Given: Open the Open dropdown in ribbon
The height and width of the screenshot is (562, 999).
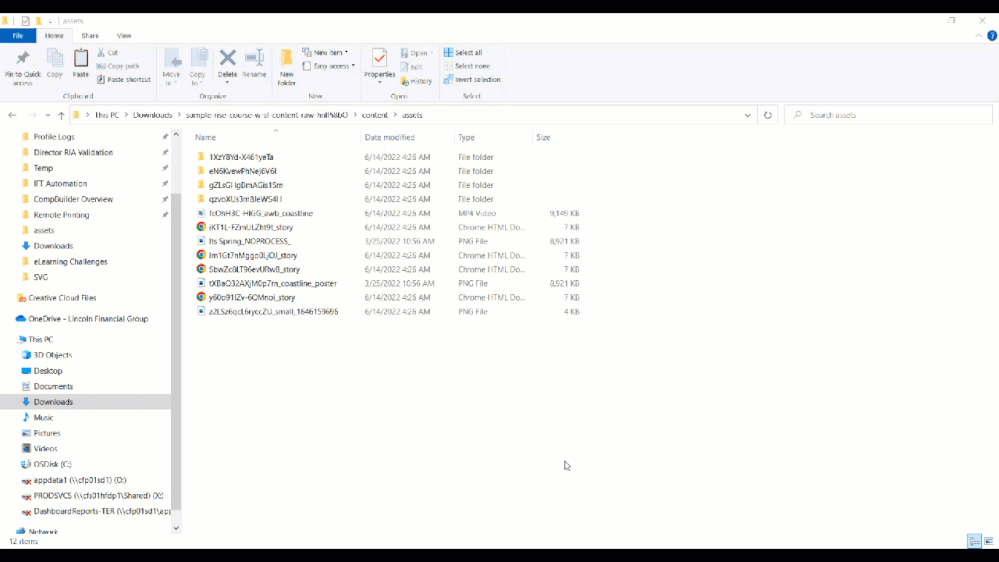Looking at the screenshot, I should pos(417,53).
